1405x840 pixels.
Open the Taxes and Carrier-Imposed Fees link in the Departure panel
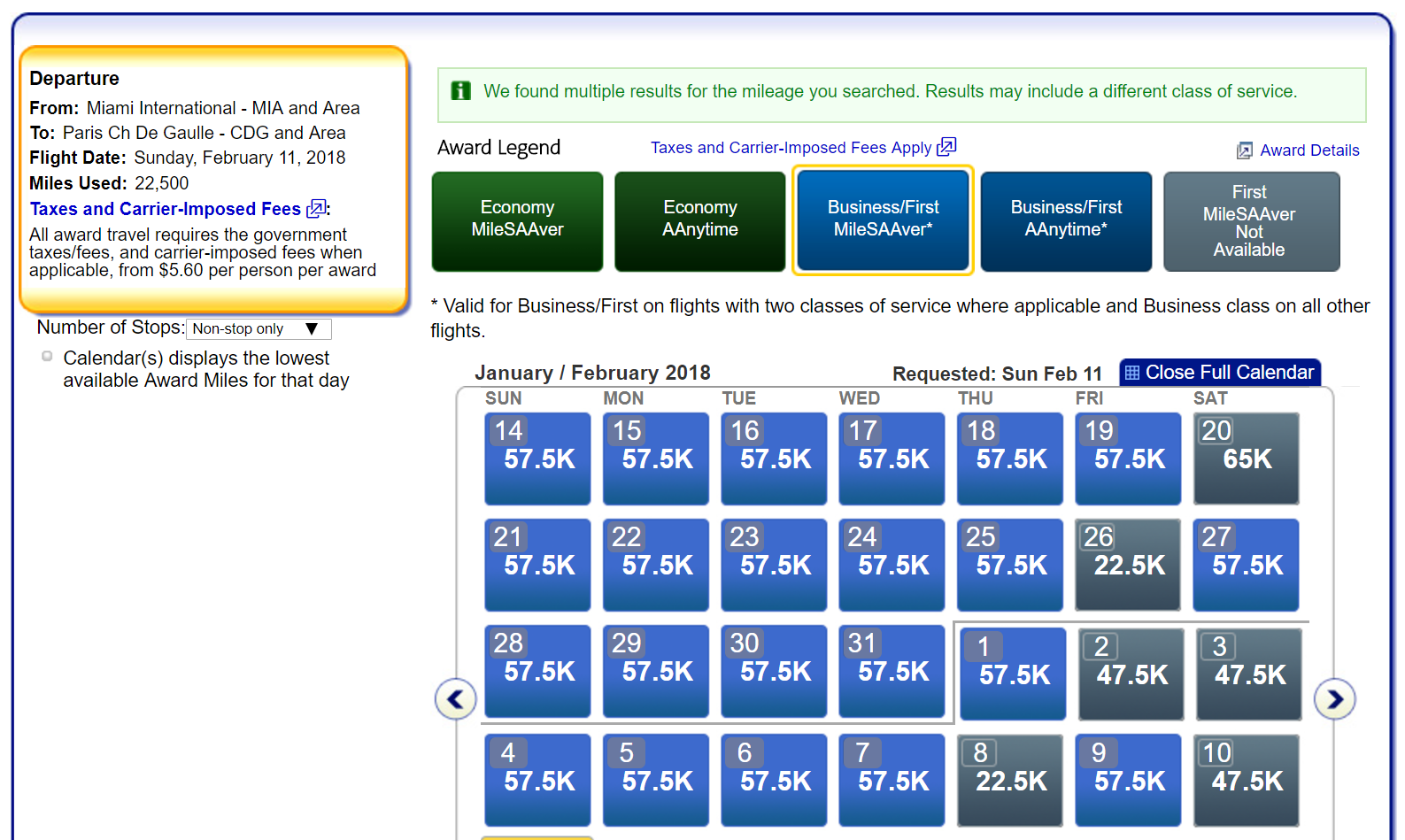[x=166, y=209]
